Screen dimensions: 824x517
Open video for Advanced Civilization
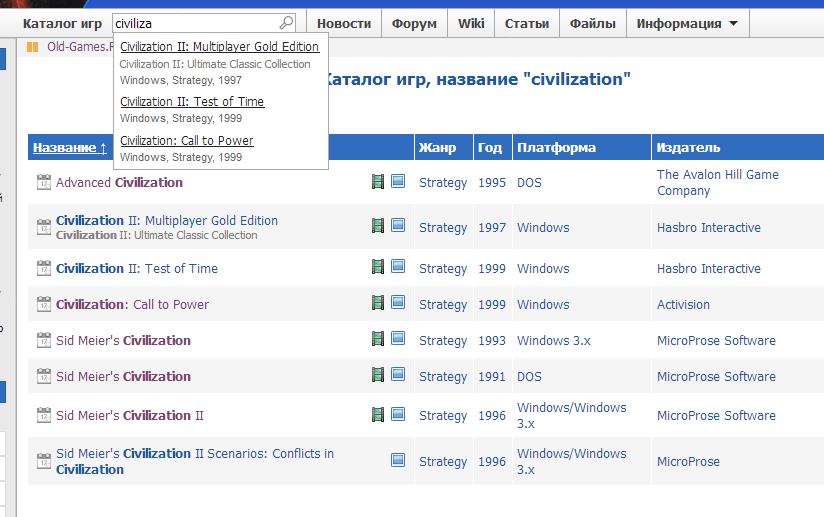point(378,182)
